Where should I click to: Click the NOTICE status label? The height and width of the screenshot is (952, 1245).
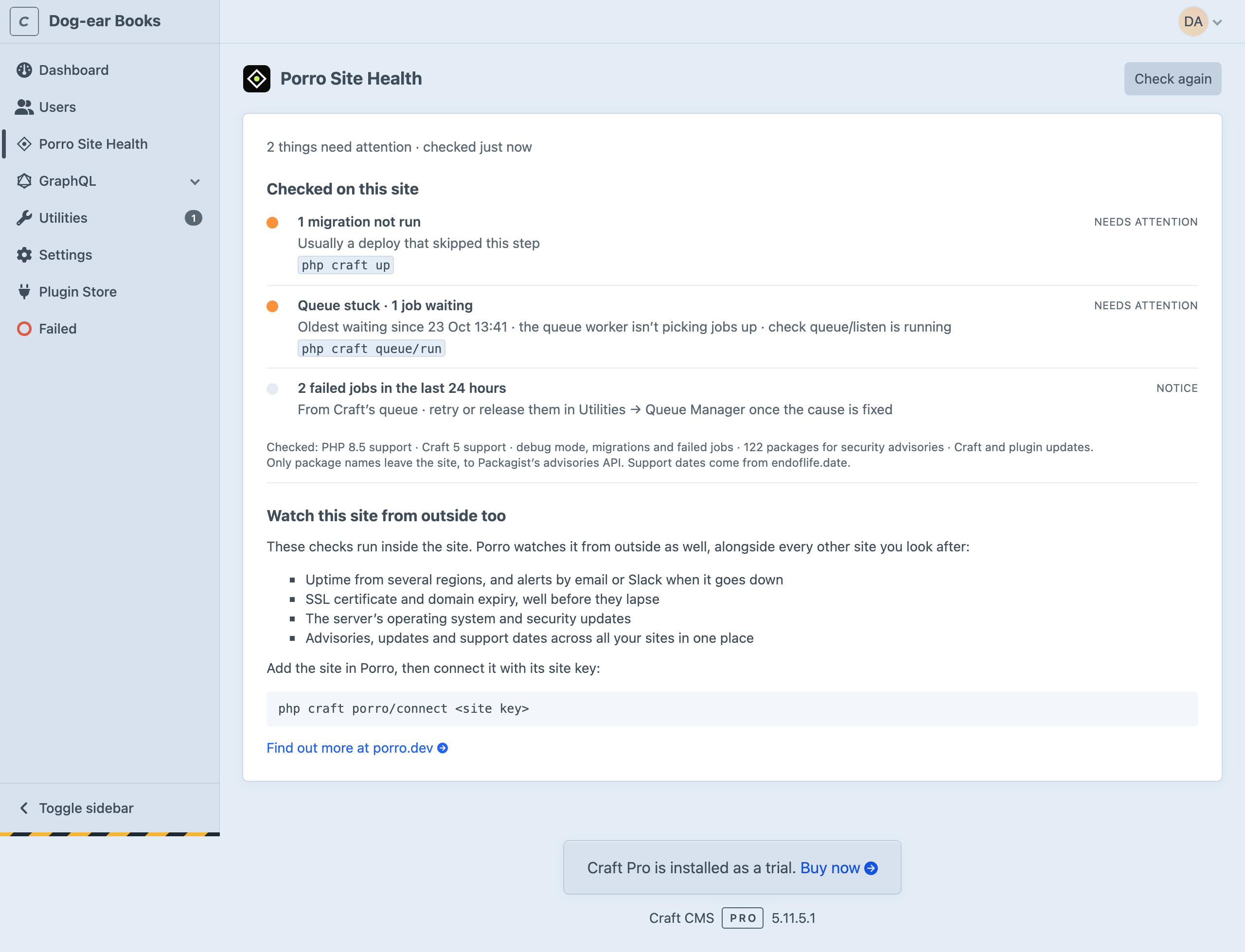coord(1177,388)
